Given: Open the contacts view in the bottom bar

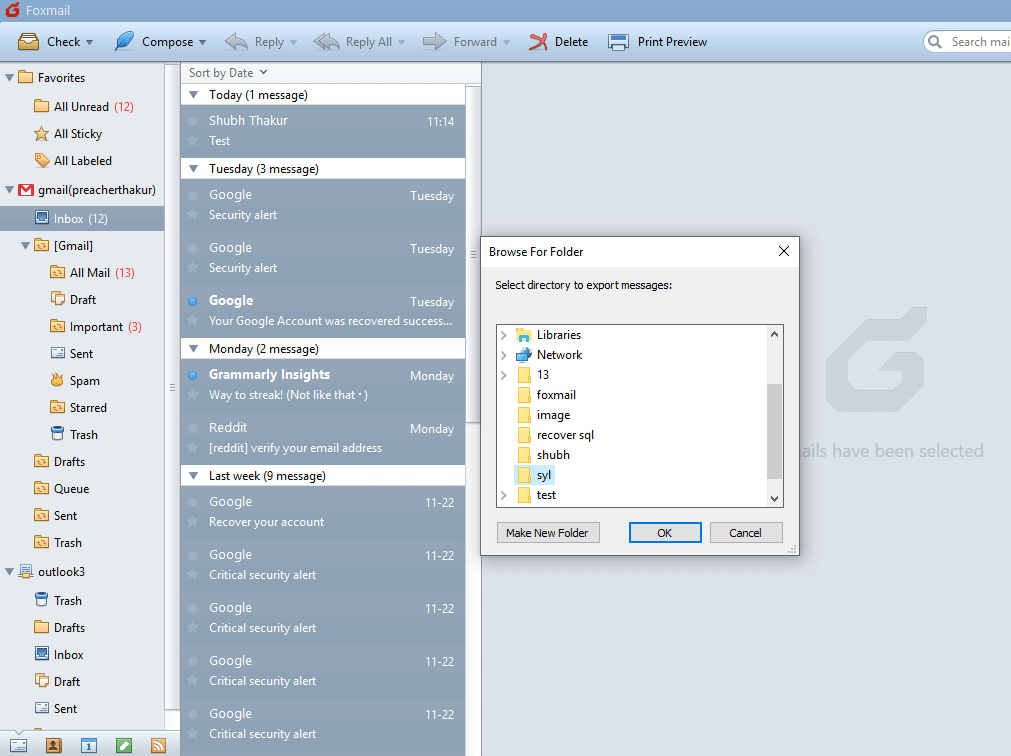Looking at the screenshot, I should pos(53,745).
